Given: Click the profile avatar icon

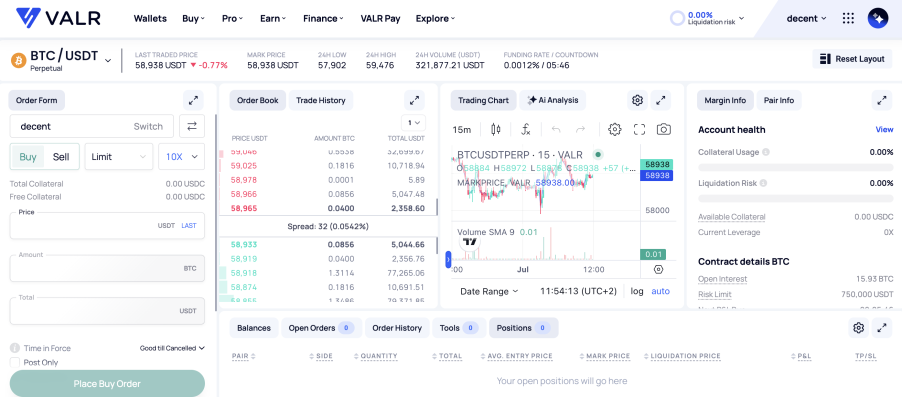Looking at the screenshot, I should [878, 18].
